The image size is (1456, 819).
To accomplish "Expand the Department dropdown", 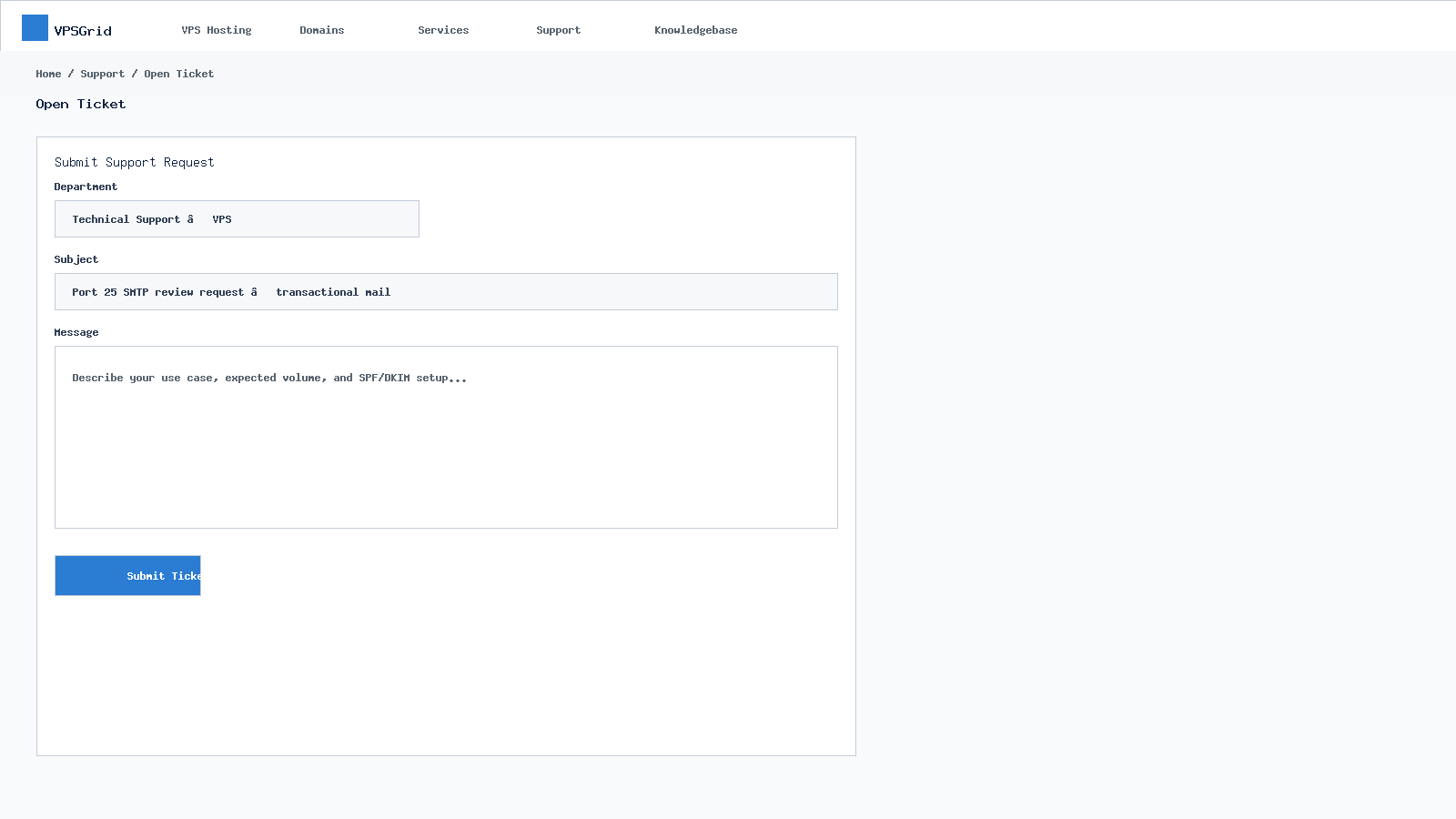I will coord(237,219).
